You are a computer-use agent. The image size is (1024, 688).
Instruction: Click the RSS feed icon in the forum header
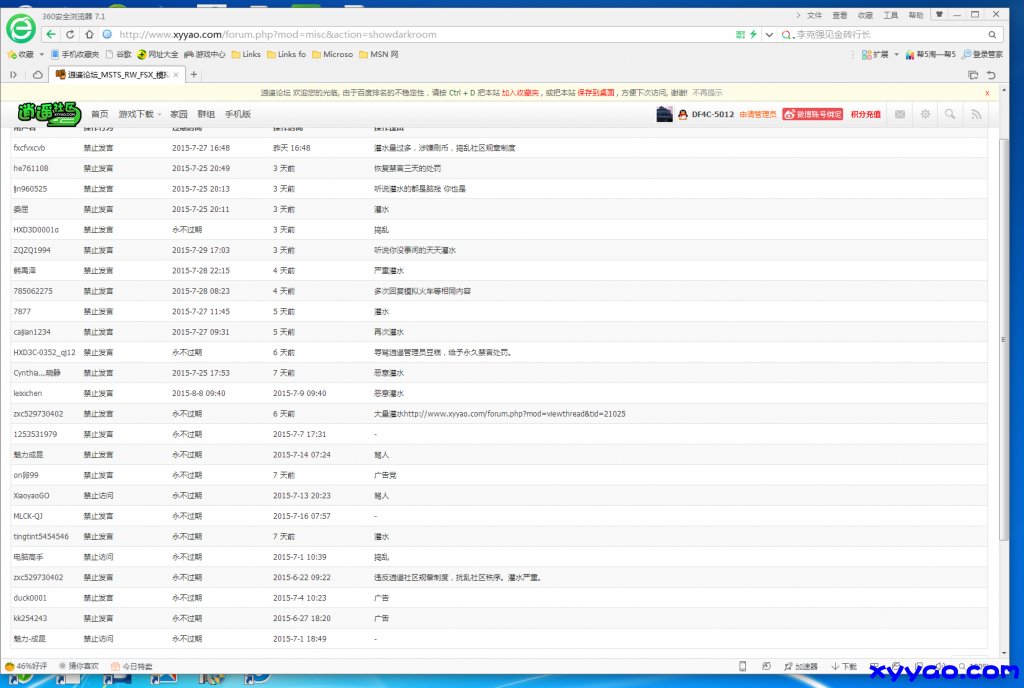(x=976, y=114)
